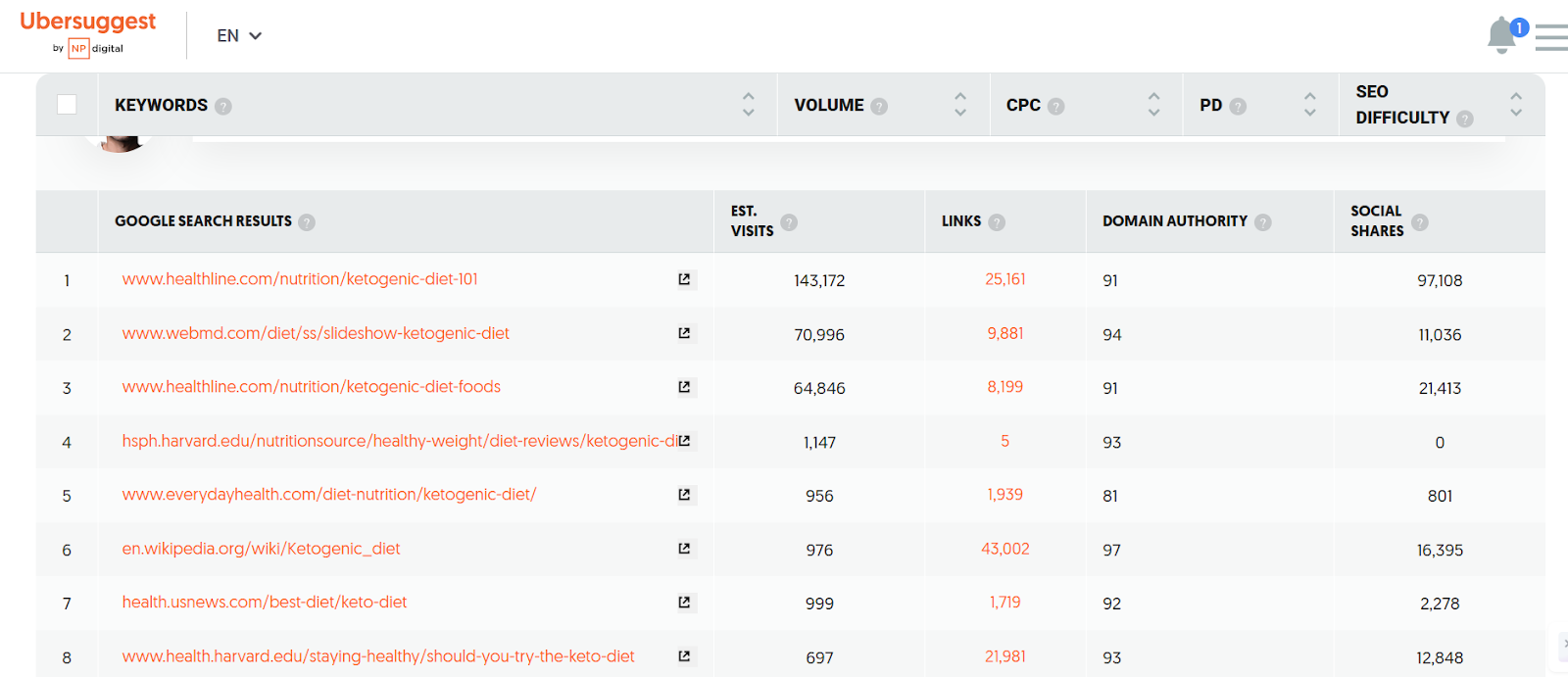Click help icon next to KEYWORDS header
The height and width of the screenshot is (677, 1568).
pos(223,106)
